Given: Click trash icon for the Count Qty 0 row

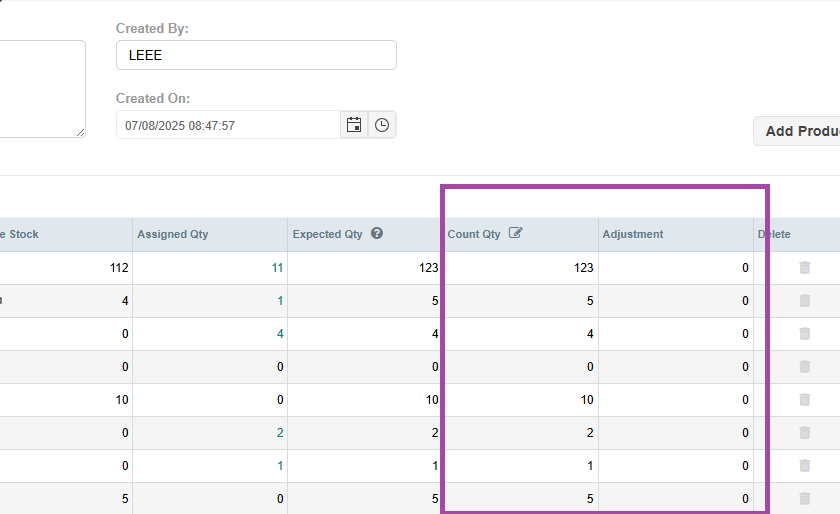Looking at the screenshot, I should click(x=804, y=367).
